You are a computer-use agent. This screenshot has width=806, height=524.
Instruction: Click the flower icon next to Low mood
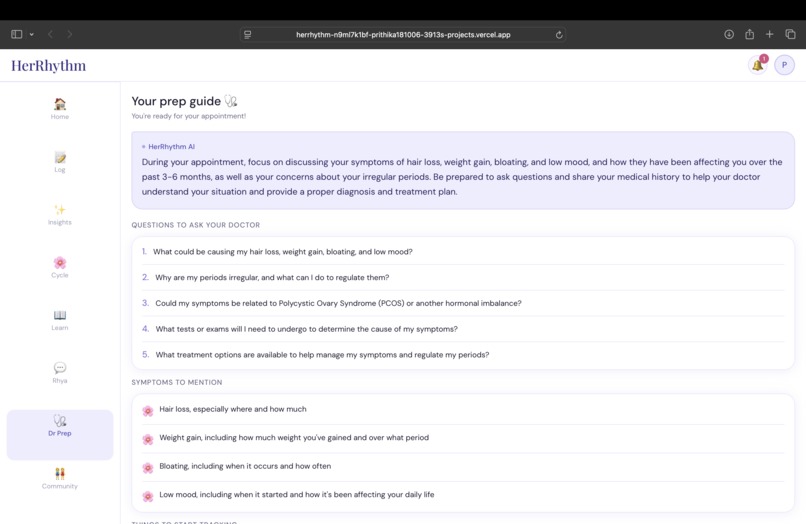pos(148,496)
